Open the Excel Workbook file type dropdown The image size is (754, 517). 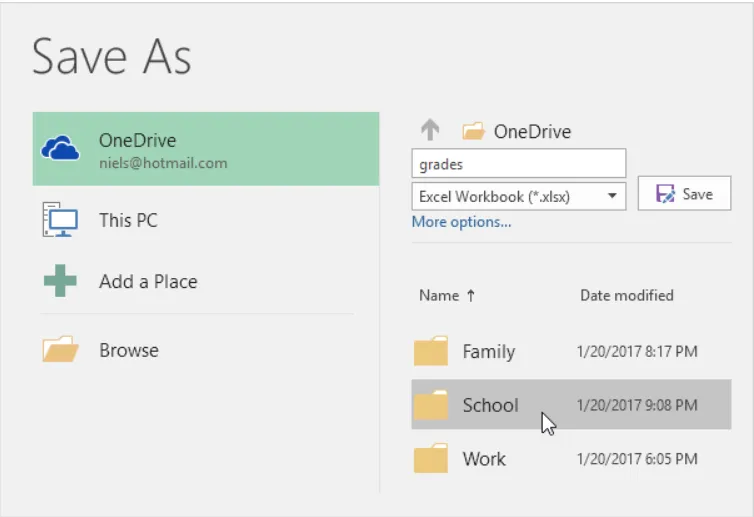click(611, 196)
